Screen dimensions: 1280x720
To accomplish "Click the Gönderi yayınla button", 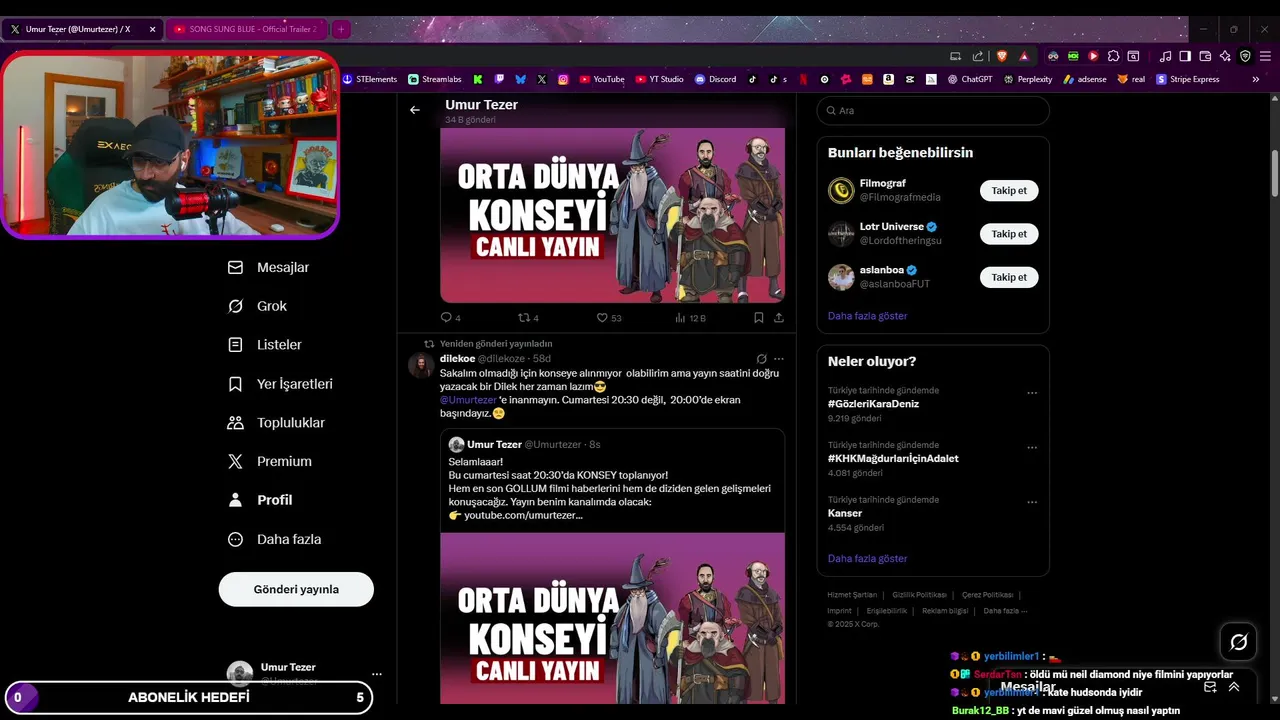I will click(x=296, y=589).
